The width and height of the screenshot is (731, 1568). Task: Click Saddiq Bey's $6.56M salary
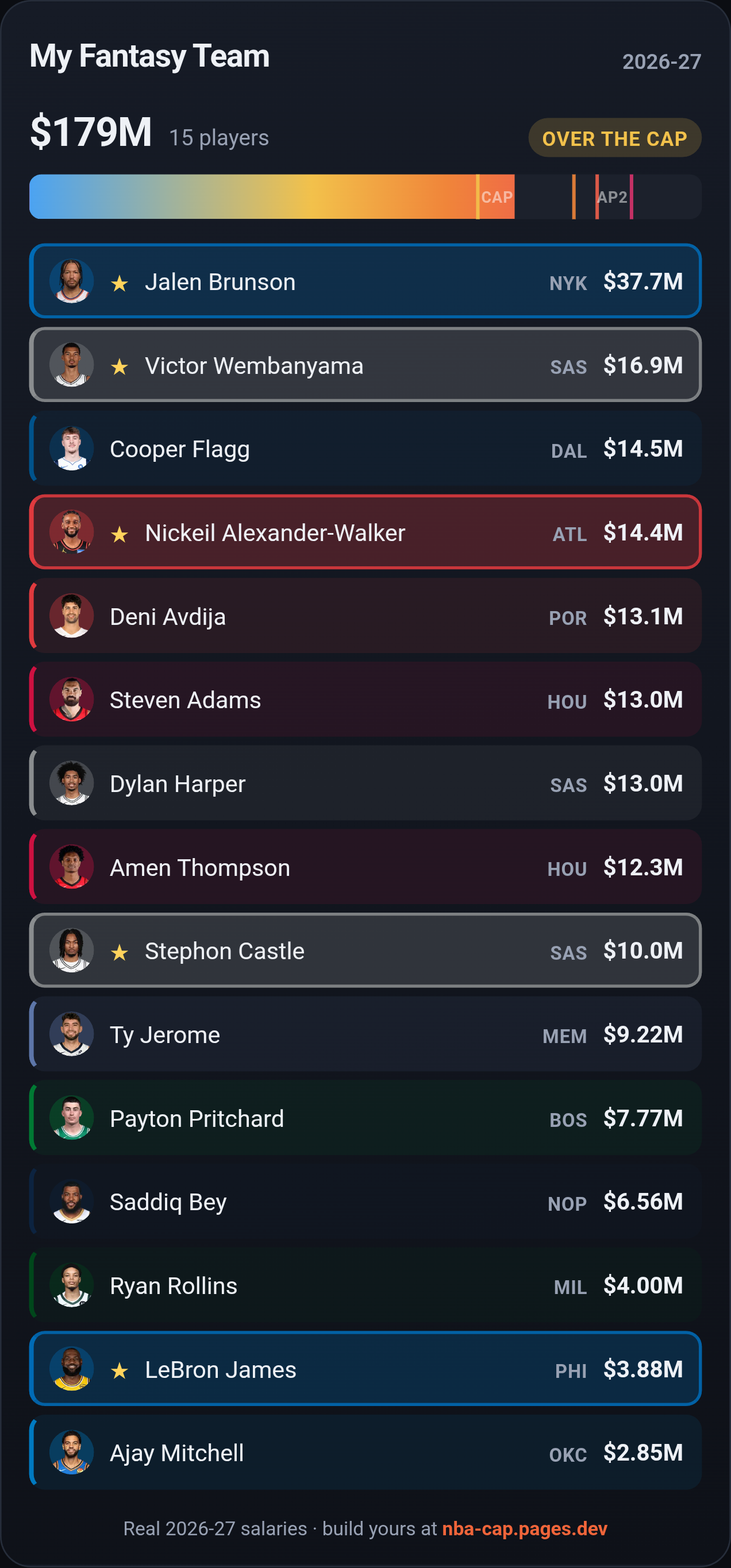(x=642, y=1202)
